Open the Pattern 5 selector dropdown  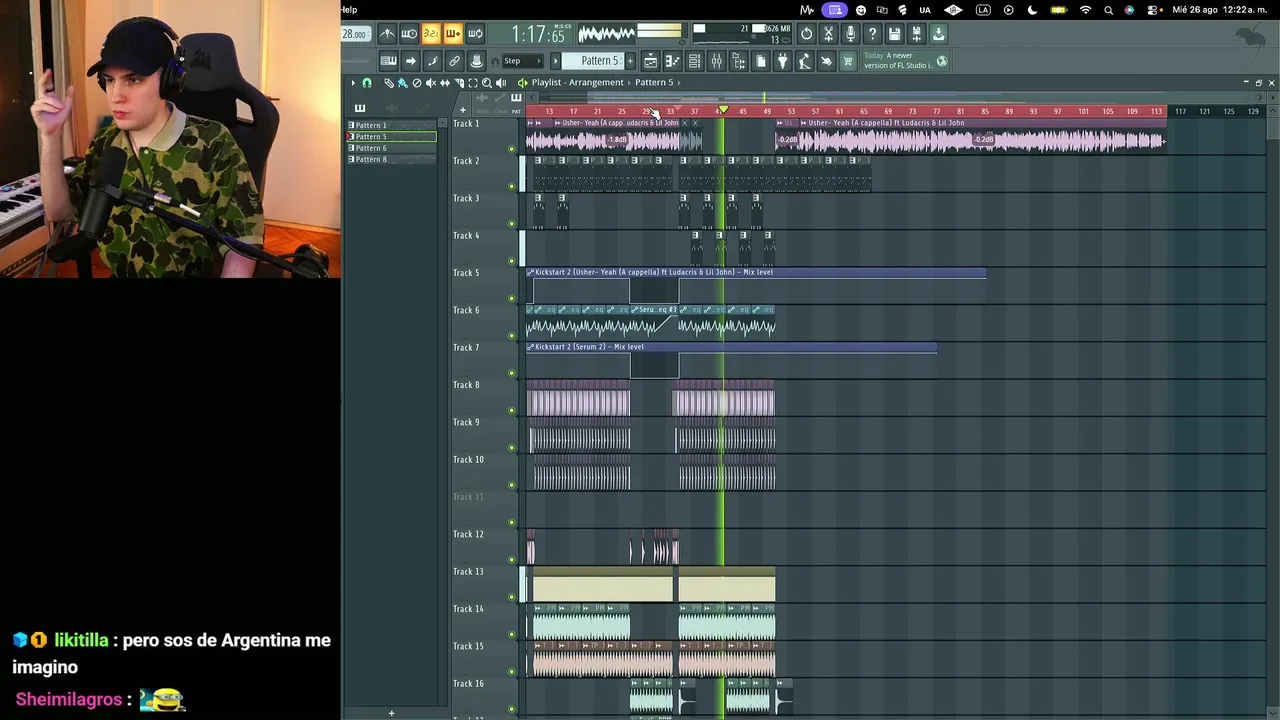click(600, 61)
